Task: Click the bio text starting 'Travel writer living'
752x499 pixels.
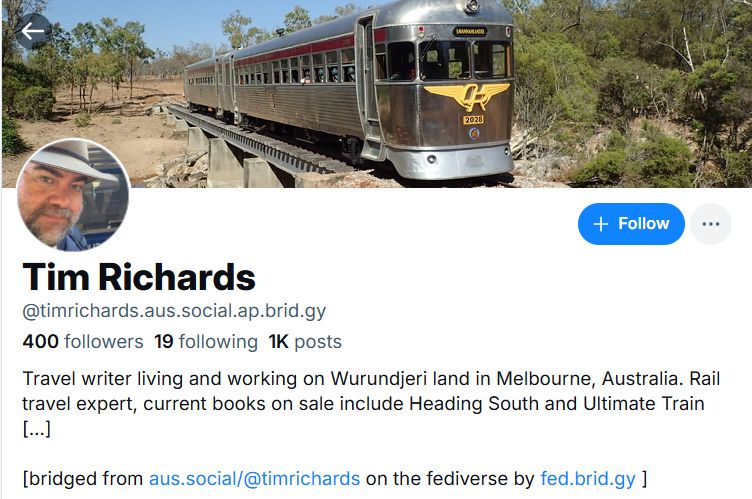Action: pos(371,391)
